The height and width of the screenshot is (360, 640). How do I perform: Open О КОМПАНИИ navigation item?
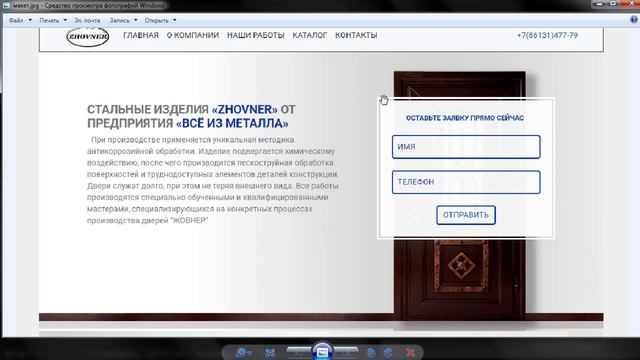coord(193,36)
